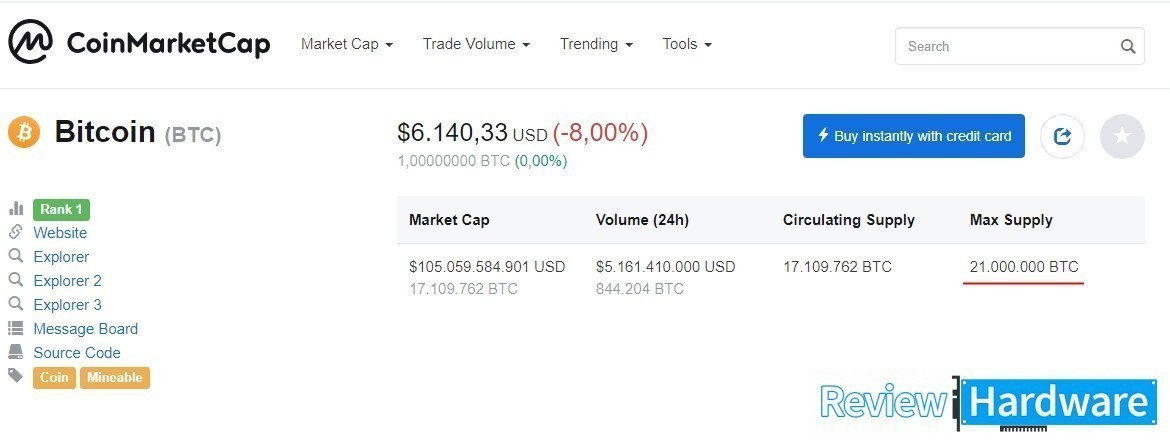The height and width of the screenshot is (445, 1170).
Task: Open the Explorer 2 link
Action: pyautogui.click(x=67, y=281)
